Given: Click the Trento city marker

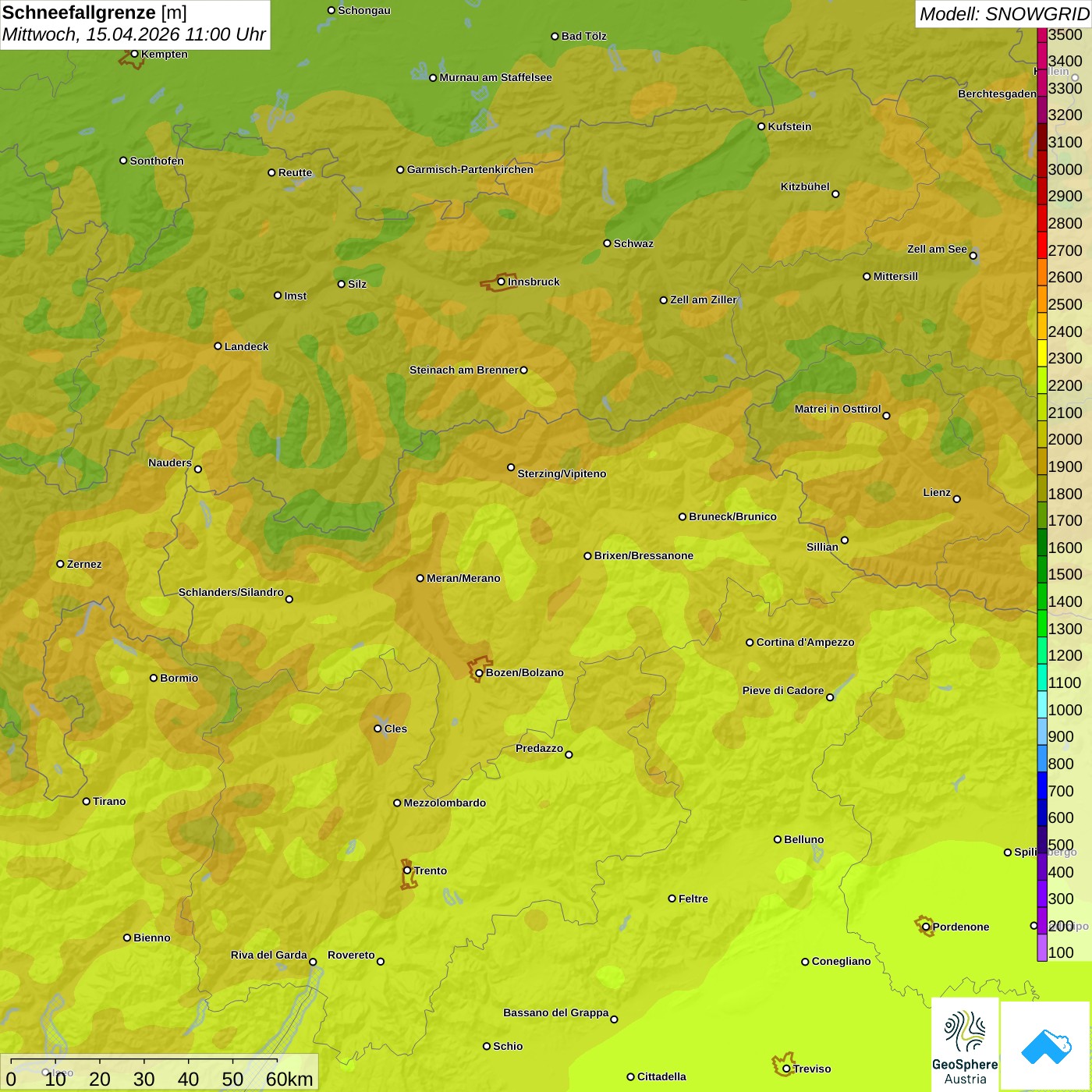Looking at the screenshot, I should coord(407,870).
